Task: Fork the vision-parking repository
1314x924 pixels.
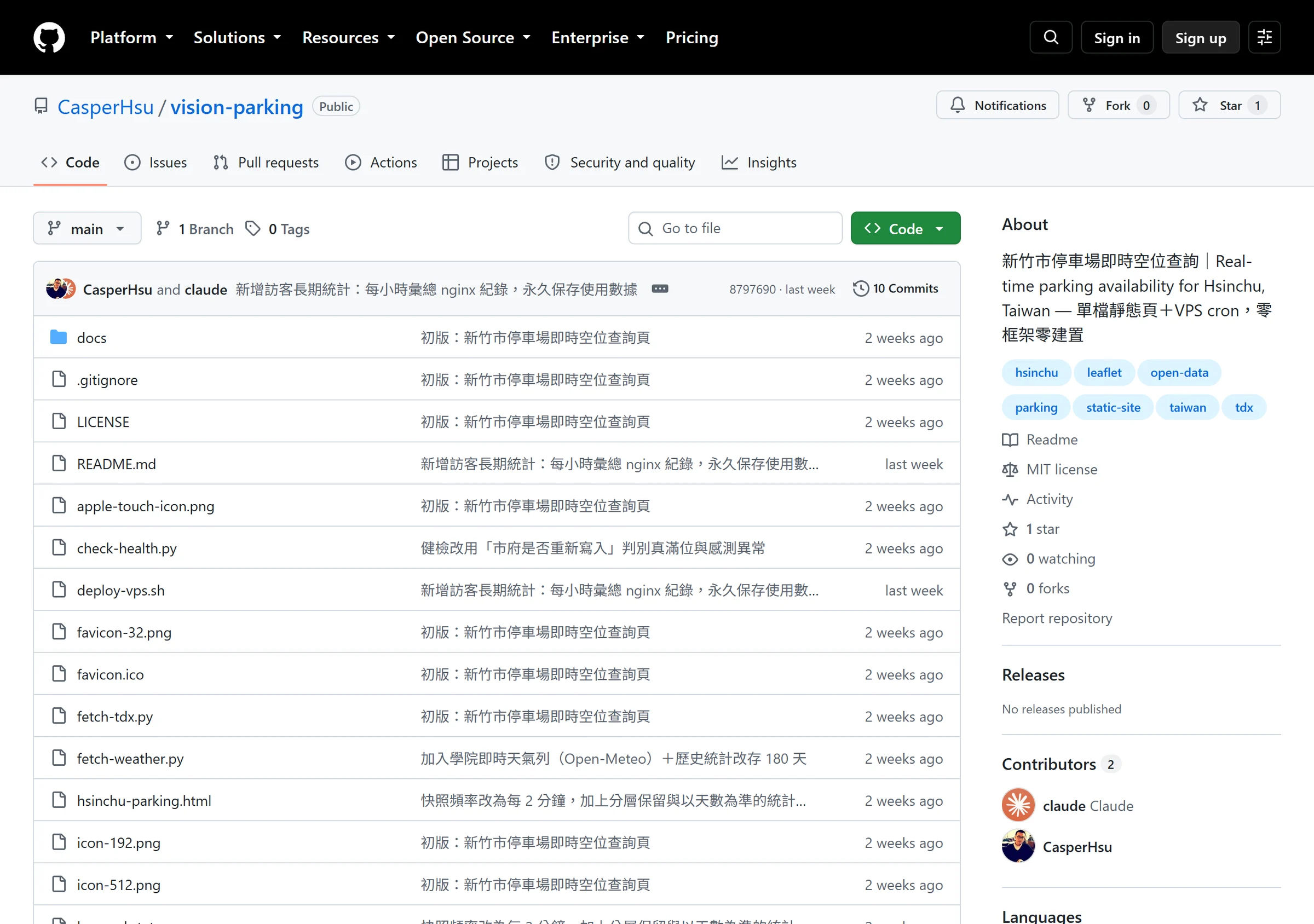Action: [x=1119, y=105]
